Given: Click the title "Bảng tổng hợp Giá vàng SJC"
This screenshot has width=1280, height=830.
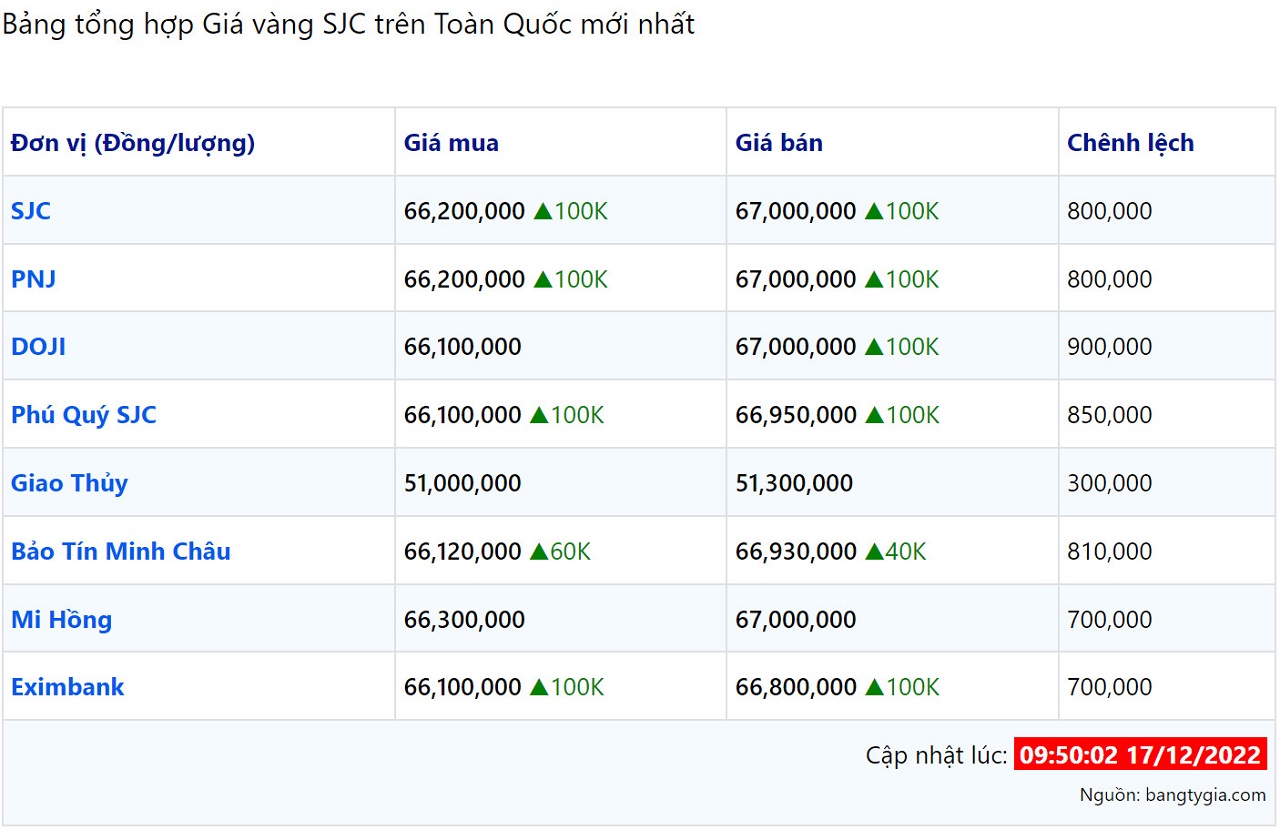Looking at the screenshot, I should point(185,25).
